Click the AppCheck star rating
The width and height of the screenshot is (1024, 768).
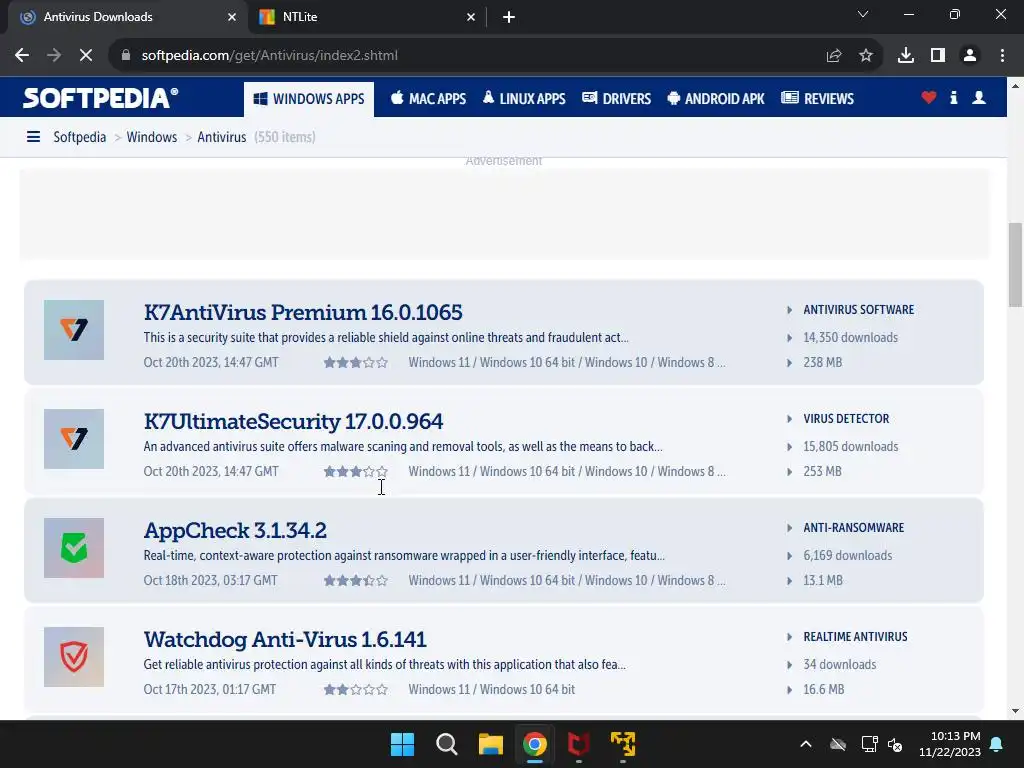tap(356, 581)
